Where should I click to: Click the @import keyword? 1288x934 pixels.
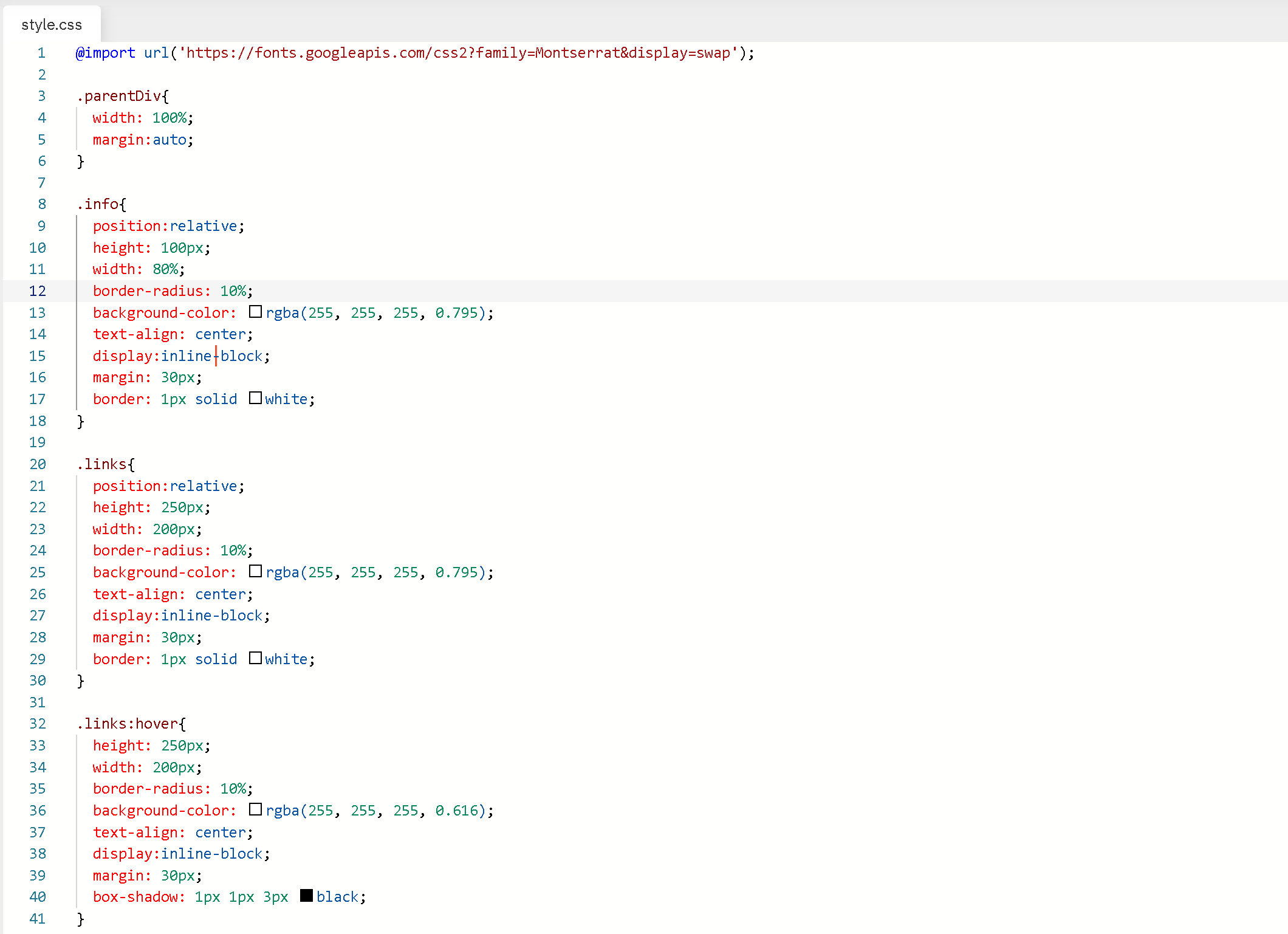(x=105, y=53)
